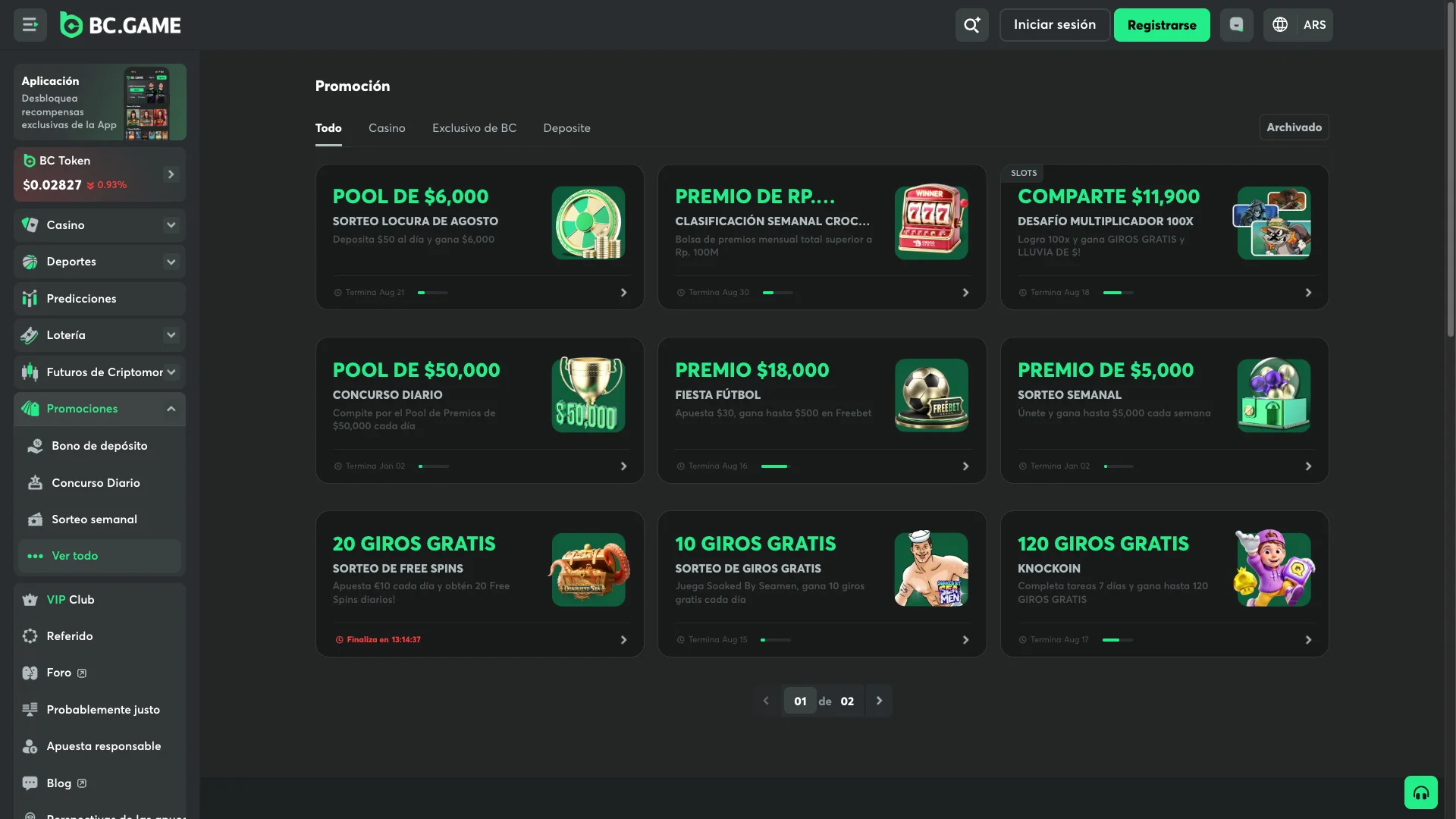Open the BC Token price arrow
The width and height of the screenshot is (1456, 819).
[171, 174]
